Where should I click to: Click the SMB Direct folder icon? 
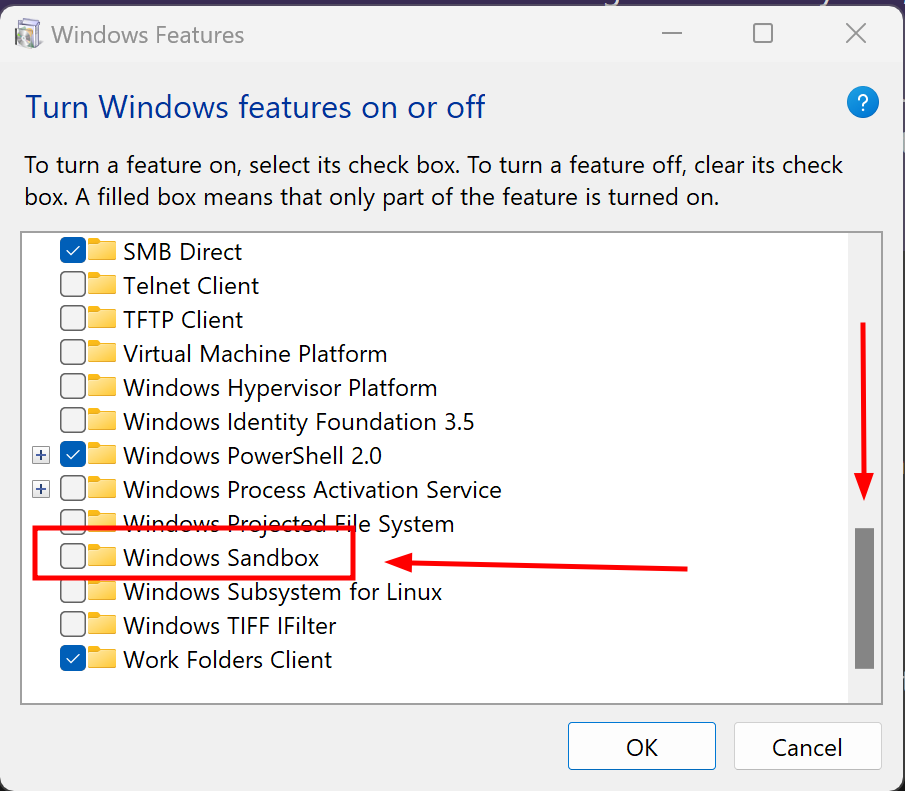click(102, 249)
